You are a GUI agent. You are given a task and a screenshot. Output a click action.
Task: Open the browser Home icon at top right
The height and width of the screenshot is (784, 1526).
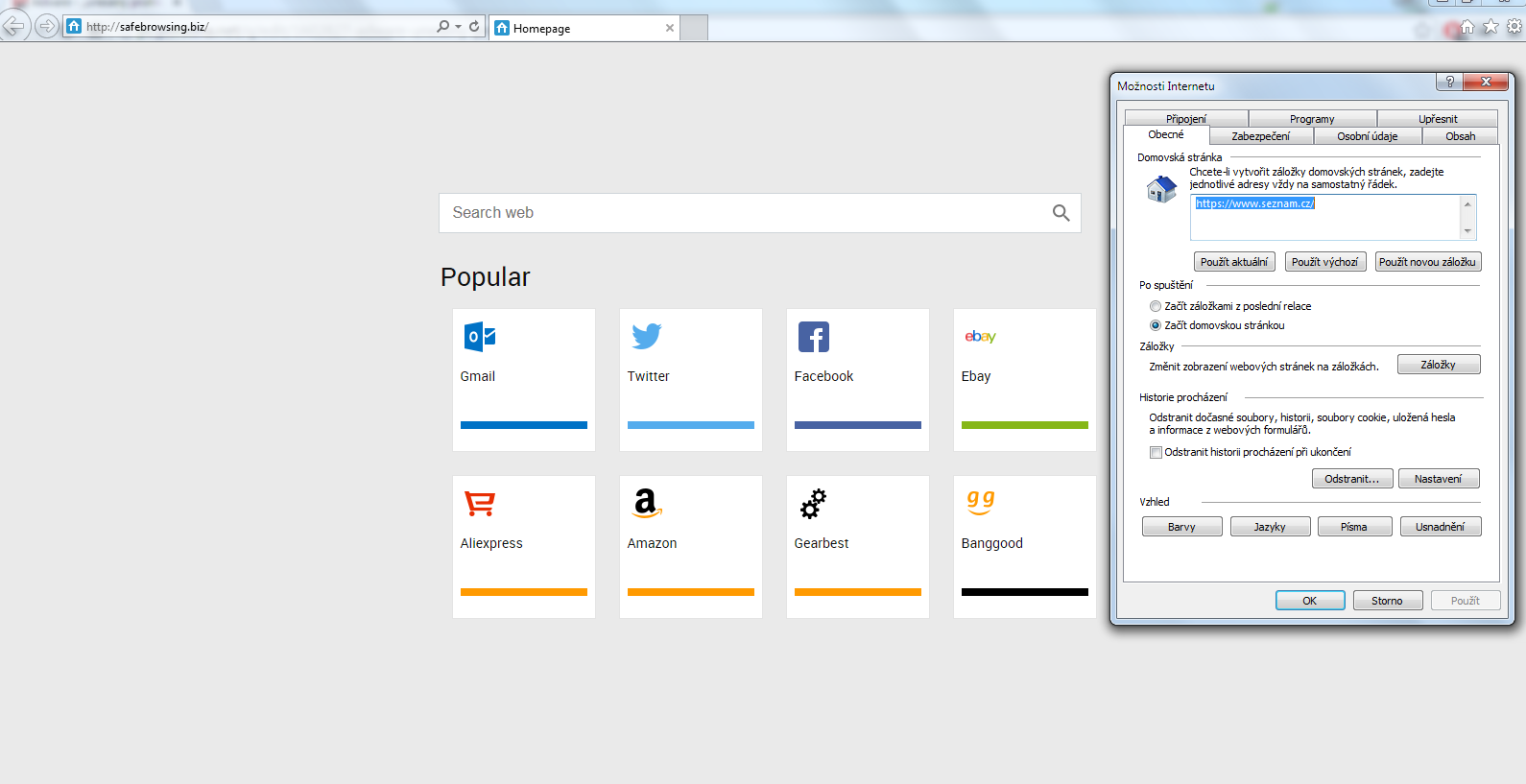(x=1467, y=27)
